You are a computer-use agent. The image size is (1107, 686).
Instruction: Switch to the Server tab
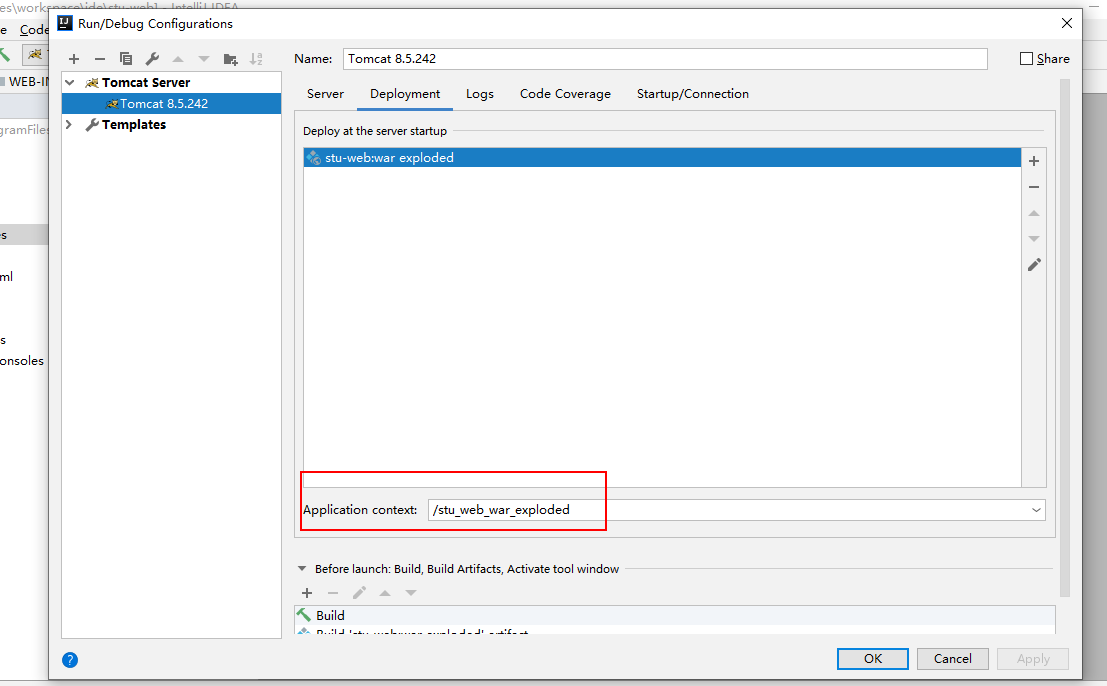tap(325, 94)
